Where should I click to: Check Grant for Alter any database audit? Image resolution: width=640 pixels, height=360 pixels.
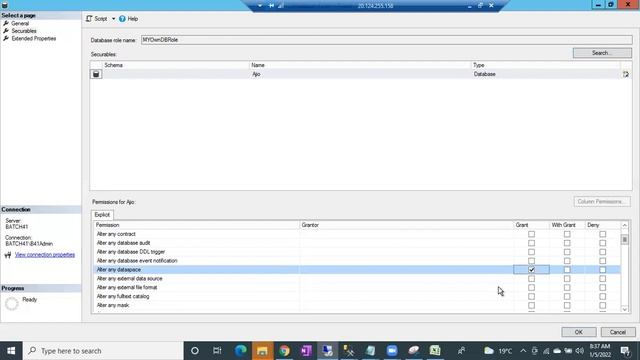click(531, 243)
